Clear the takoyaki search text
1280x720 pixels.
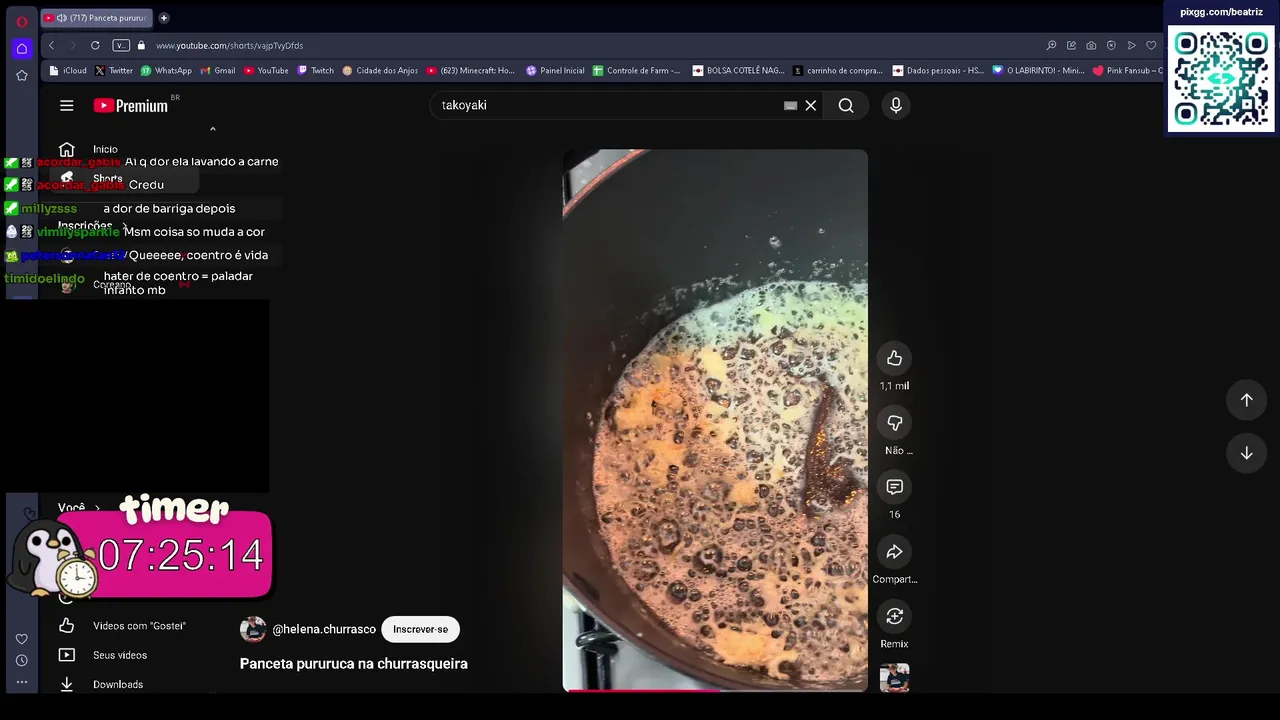(811, 105)
